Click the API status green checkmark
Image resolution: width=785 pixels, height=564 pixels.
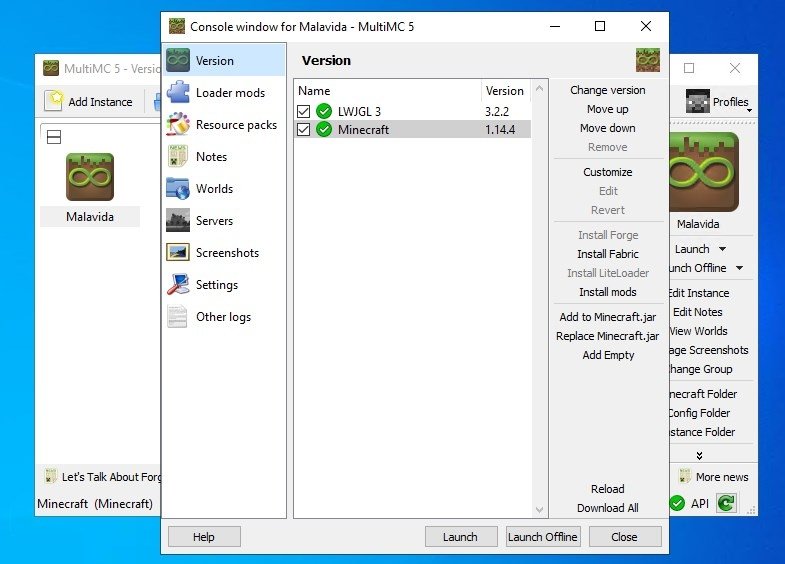(x=677, y=503)
